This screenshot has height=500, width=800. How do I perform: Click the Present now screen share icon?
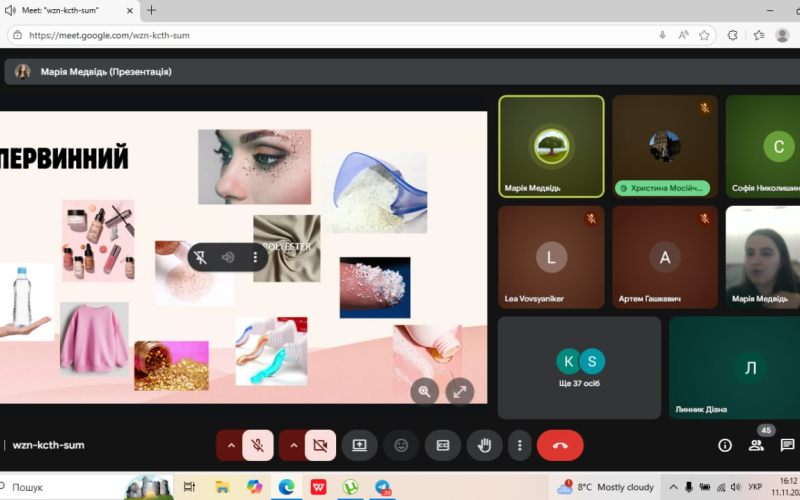pyautogui.click(x=360, y=445)
